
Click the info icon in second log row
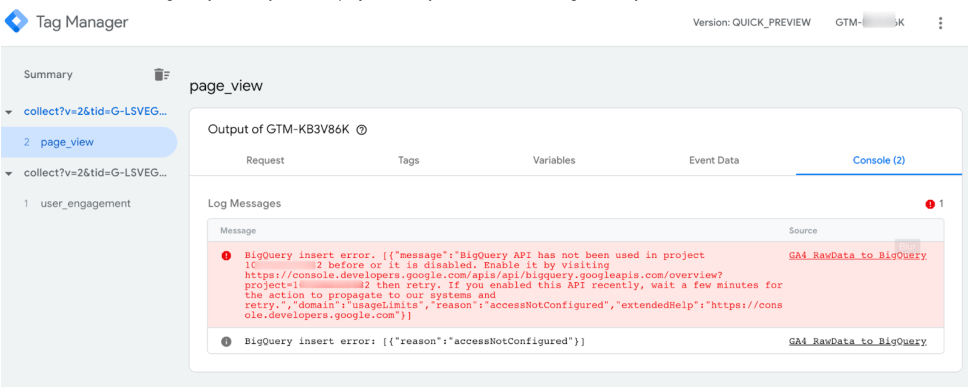pyautogui.click(x=227, y=341)
